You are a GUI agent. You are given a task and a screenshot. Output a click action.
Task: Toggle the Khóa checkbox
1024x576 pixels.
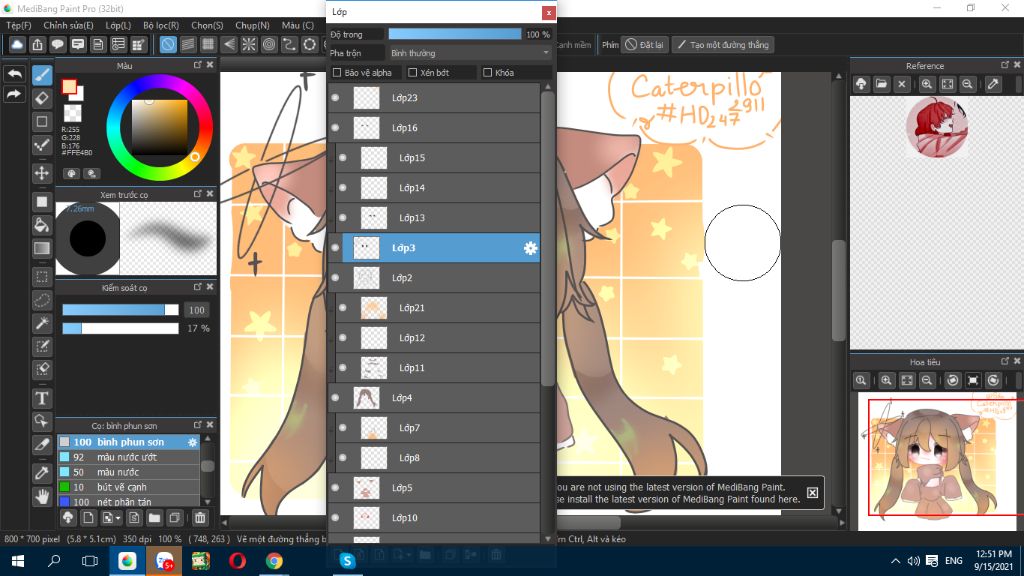pyautogui.click(x=487, y=72)
